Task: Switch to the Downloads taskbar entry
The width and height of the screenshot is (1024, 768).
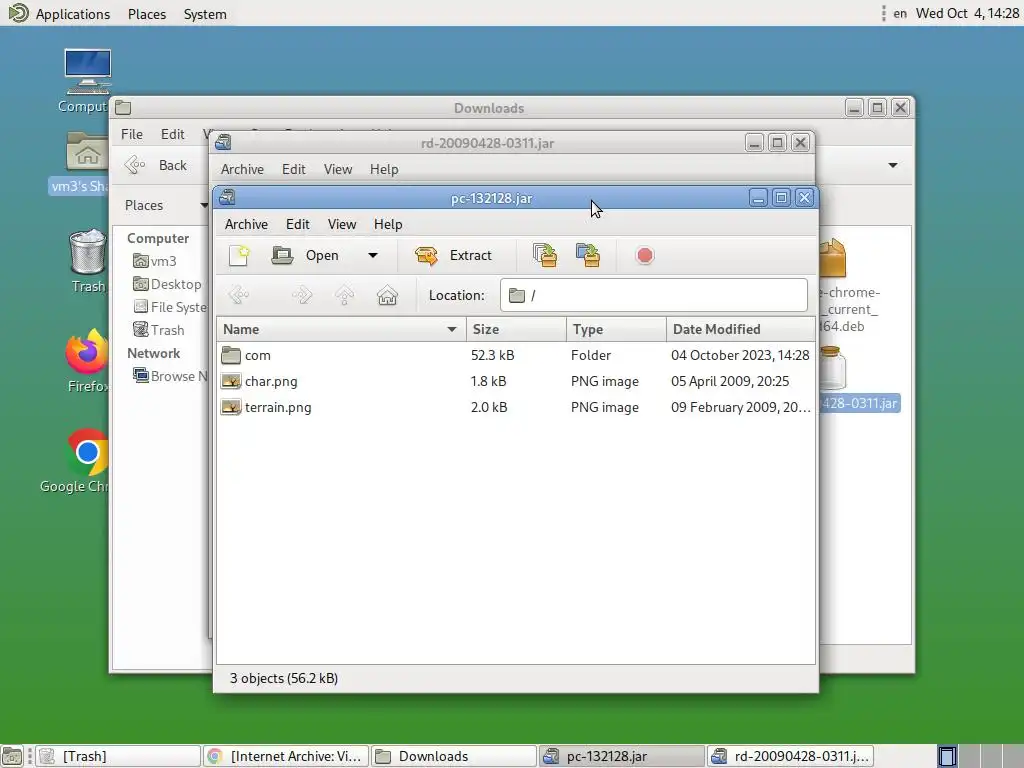Action: [453, 756]
